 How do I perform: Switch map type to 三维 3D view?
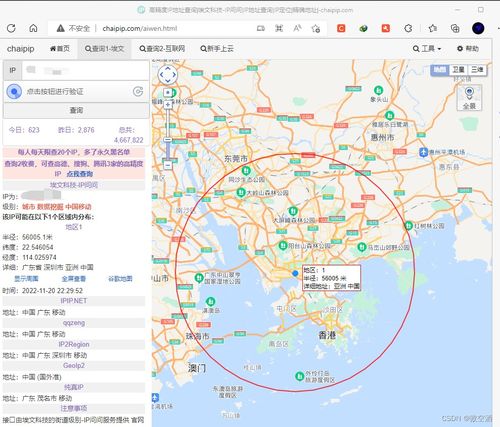[477, 70]
